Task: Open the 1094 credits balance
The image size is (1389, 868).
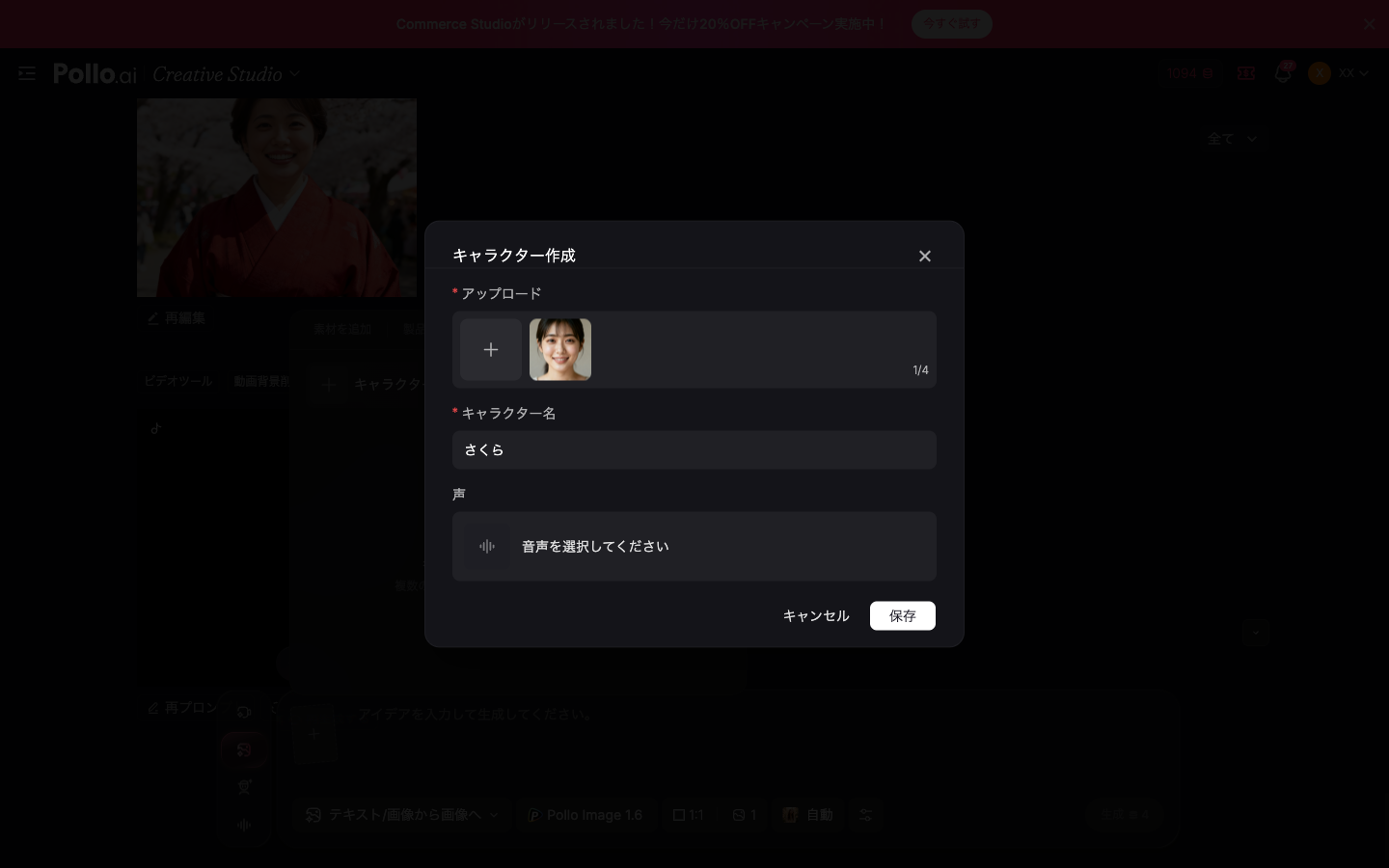Action: 1189,73
